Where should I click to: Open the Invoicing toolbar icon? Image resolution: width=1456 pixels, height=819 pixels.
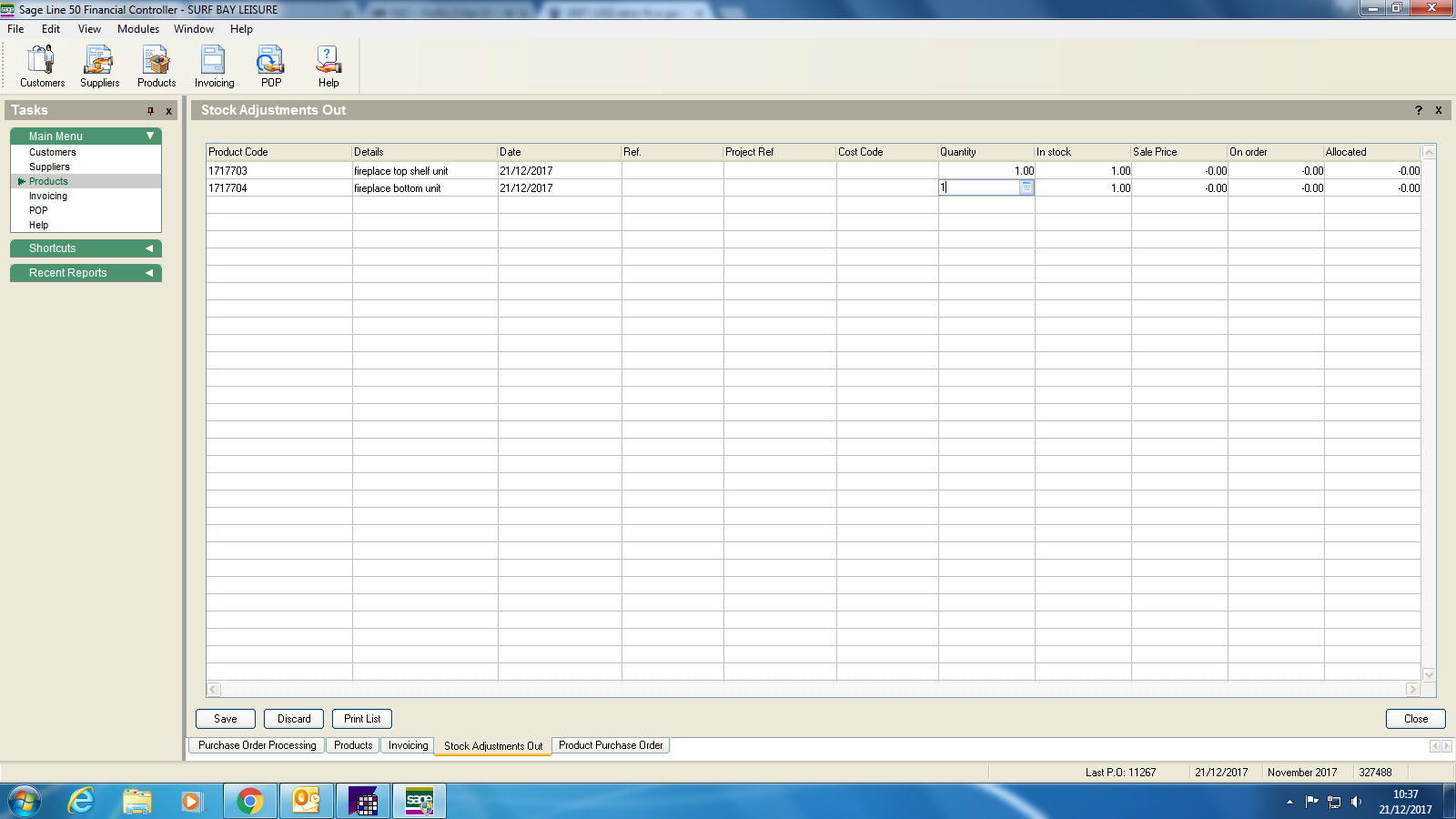(x=214, y=66)
